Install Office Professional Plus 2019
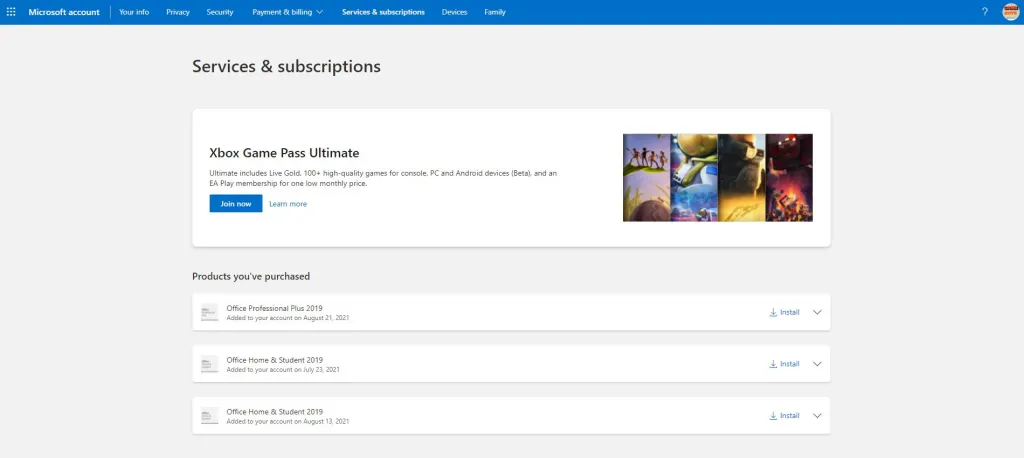 click(784, 312)
